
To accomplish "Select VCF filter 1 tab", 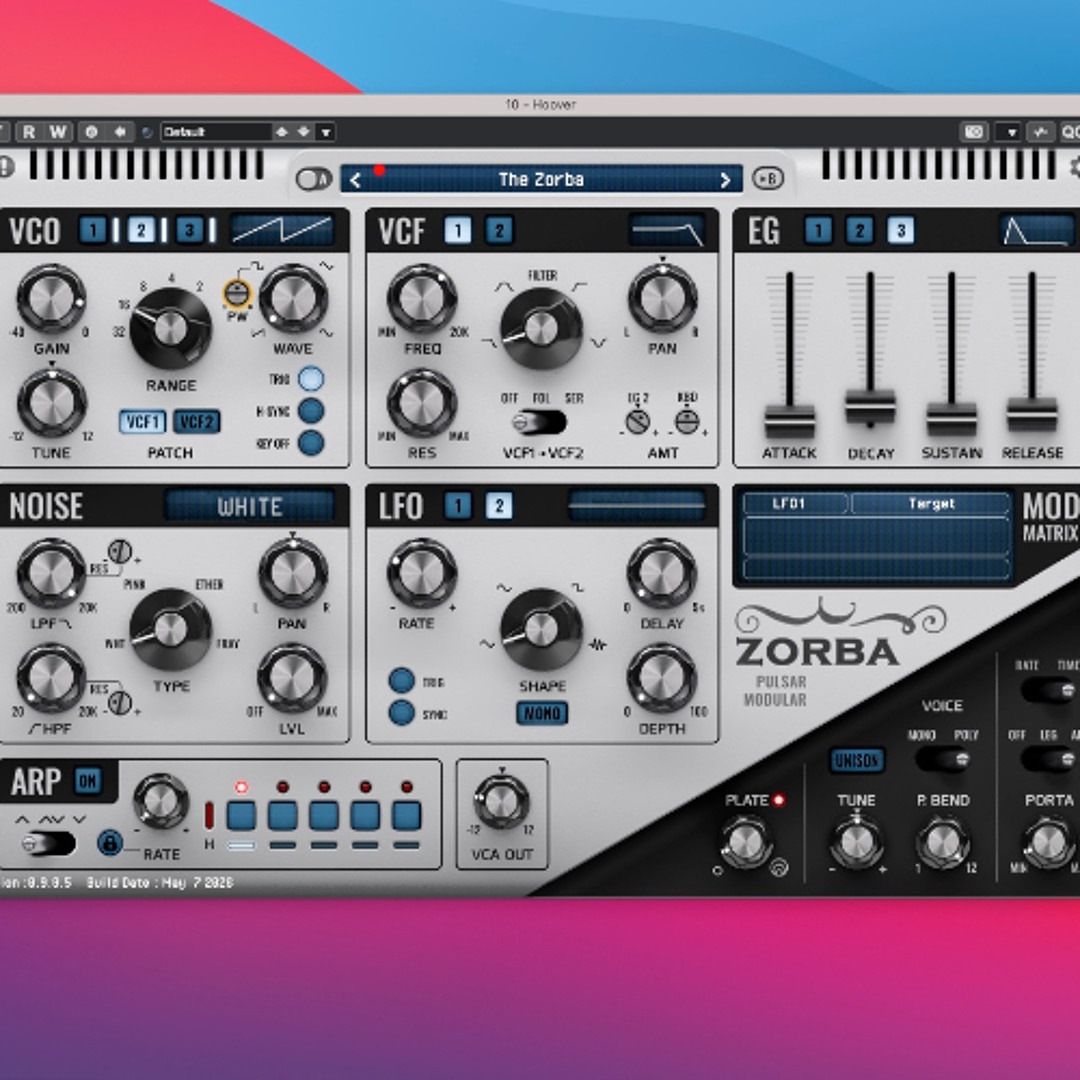I will click(x=457, y=230).
